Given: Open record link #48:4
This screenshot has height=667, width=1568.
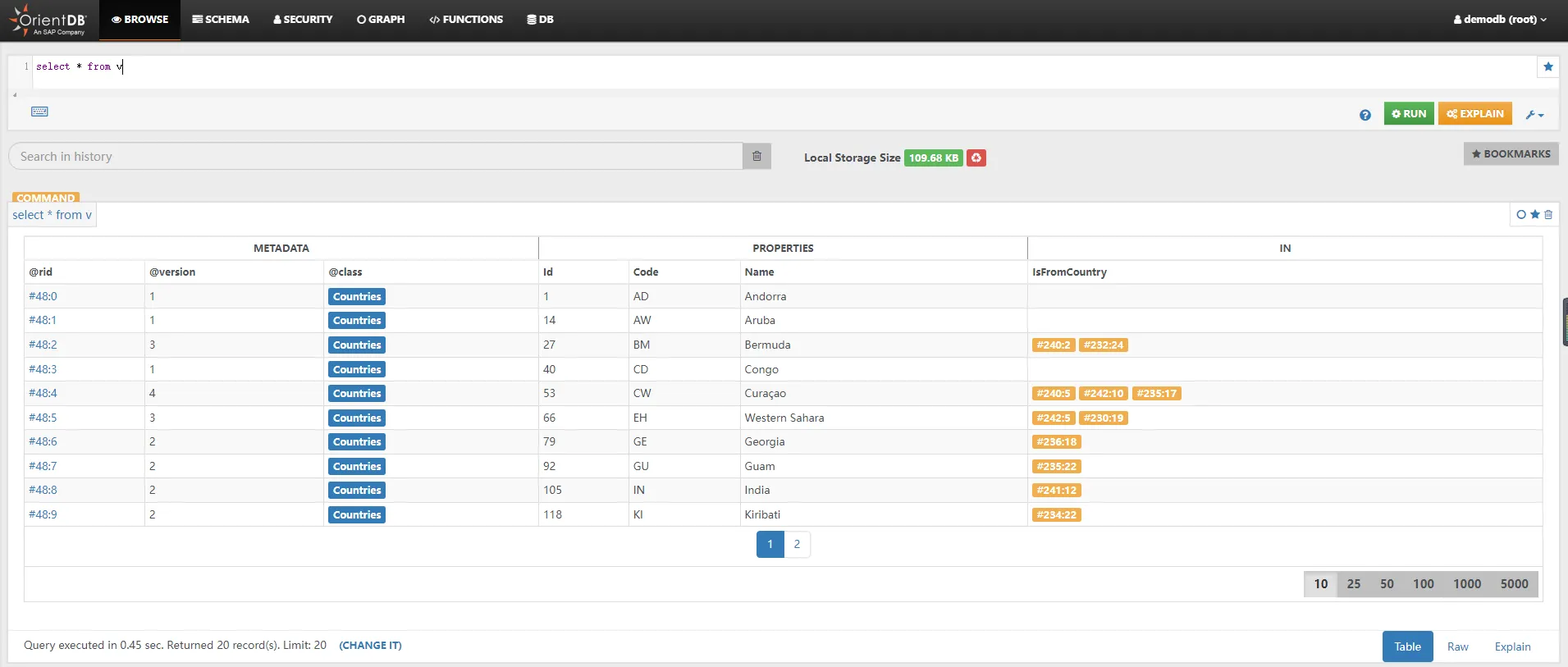Looking at the screenshot, I should [x=43, y=394].
